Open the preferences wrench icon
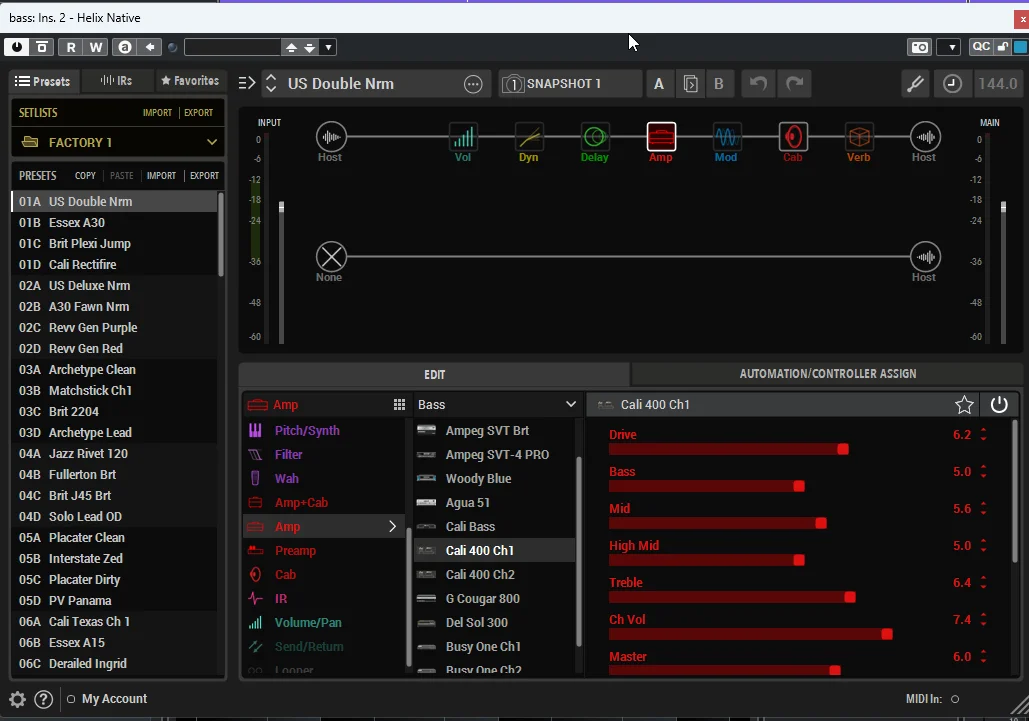This screenshot has width=1029, height=721. point(915,84)
